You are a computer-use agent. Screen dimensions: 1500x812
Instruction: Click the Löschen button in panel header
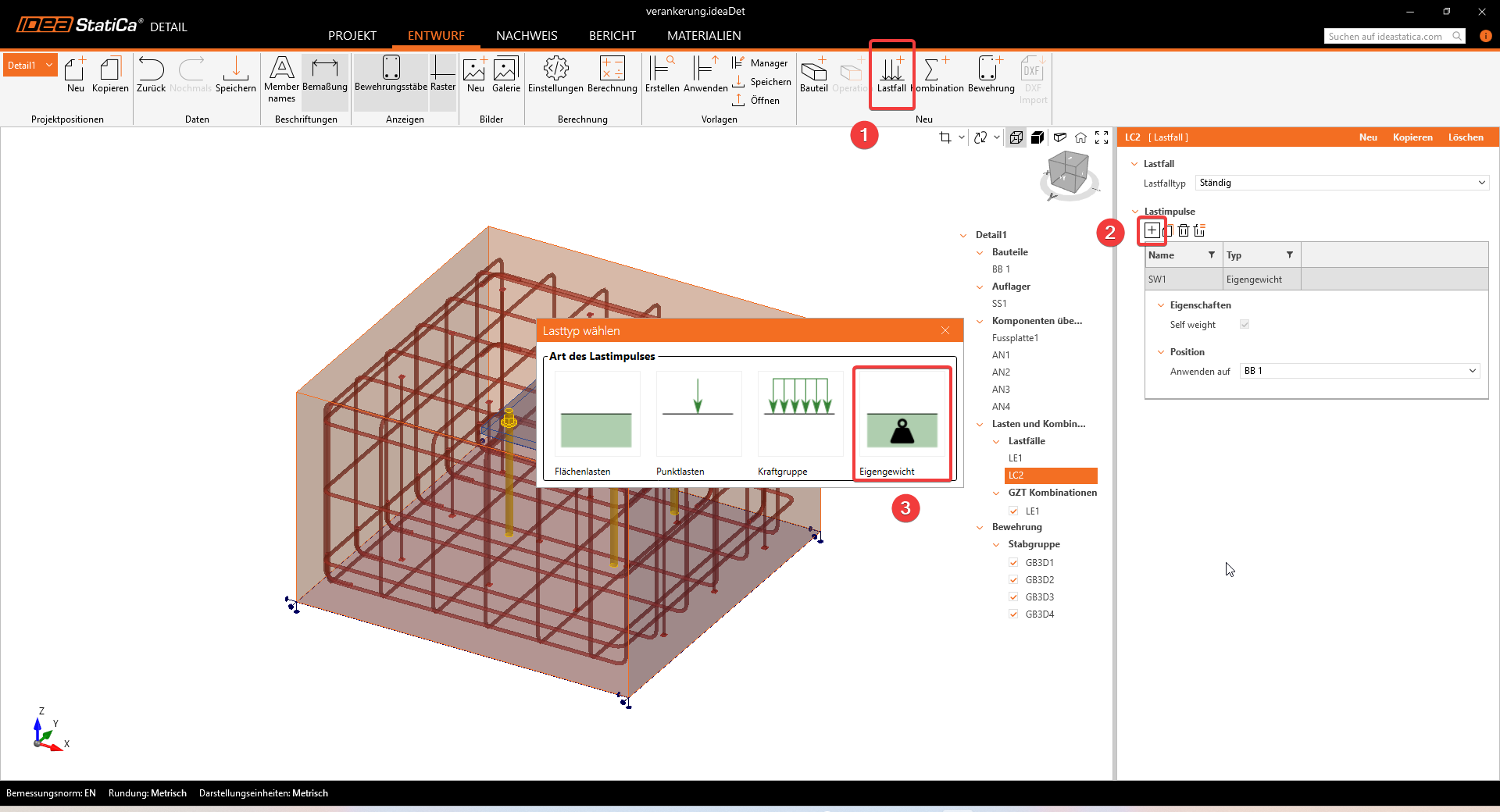click(x=1465, y=137)
